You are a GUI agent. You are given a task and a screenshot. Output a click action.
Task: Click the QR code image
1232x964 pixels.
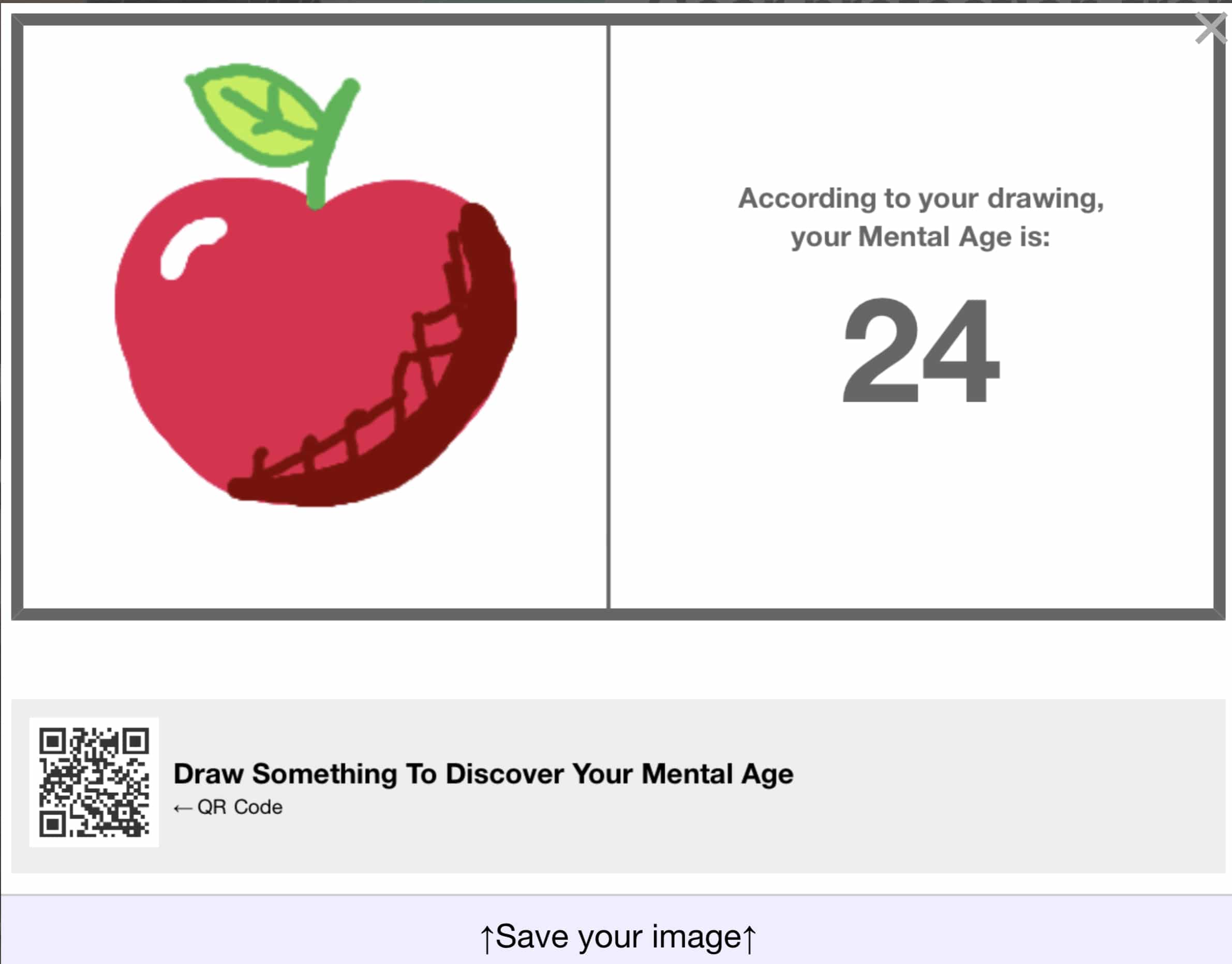click(94, 782)
